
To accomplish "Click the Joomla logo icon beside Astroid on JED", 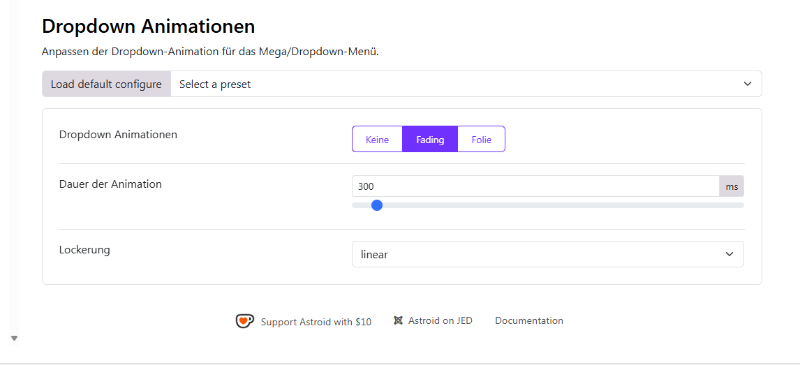I will [398, 321].
